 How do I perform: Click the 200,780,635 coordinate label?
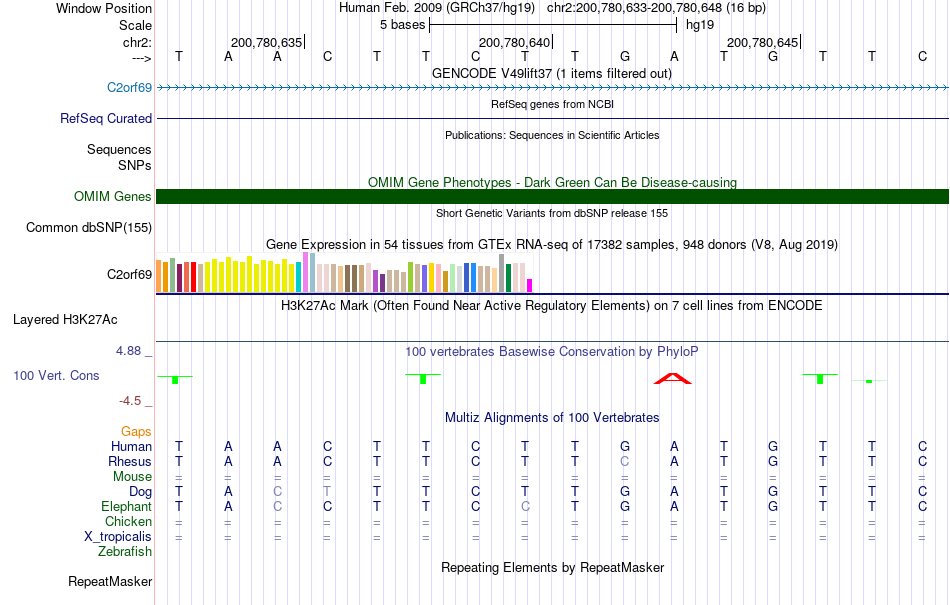(x=266, y=42)
